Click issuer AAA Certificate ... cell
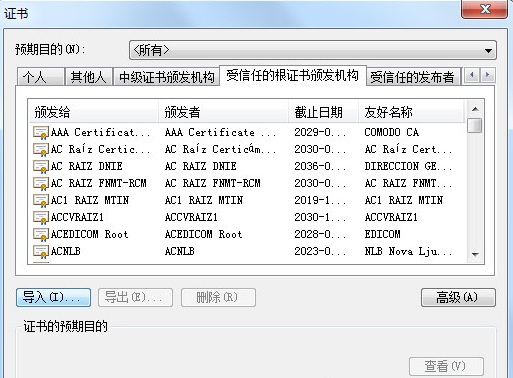 pos(220,133)
